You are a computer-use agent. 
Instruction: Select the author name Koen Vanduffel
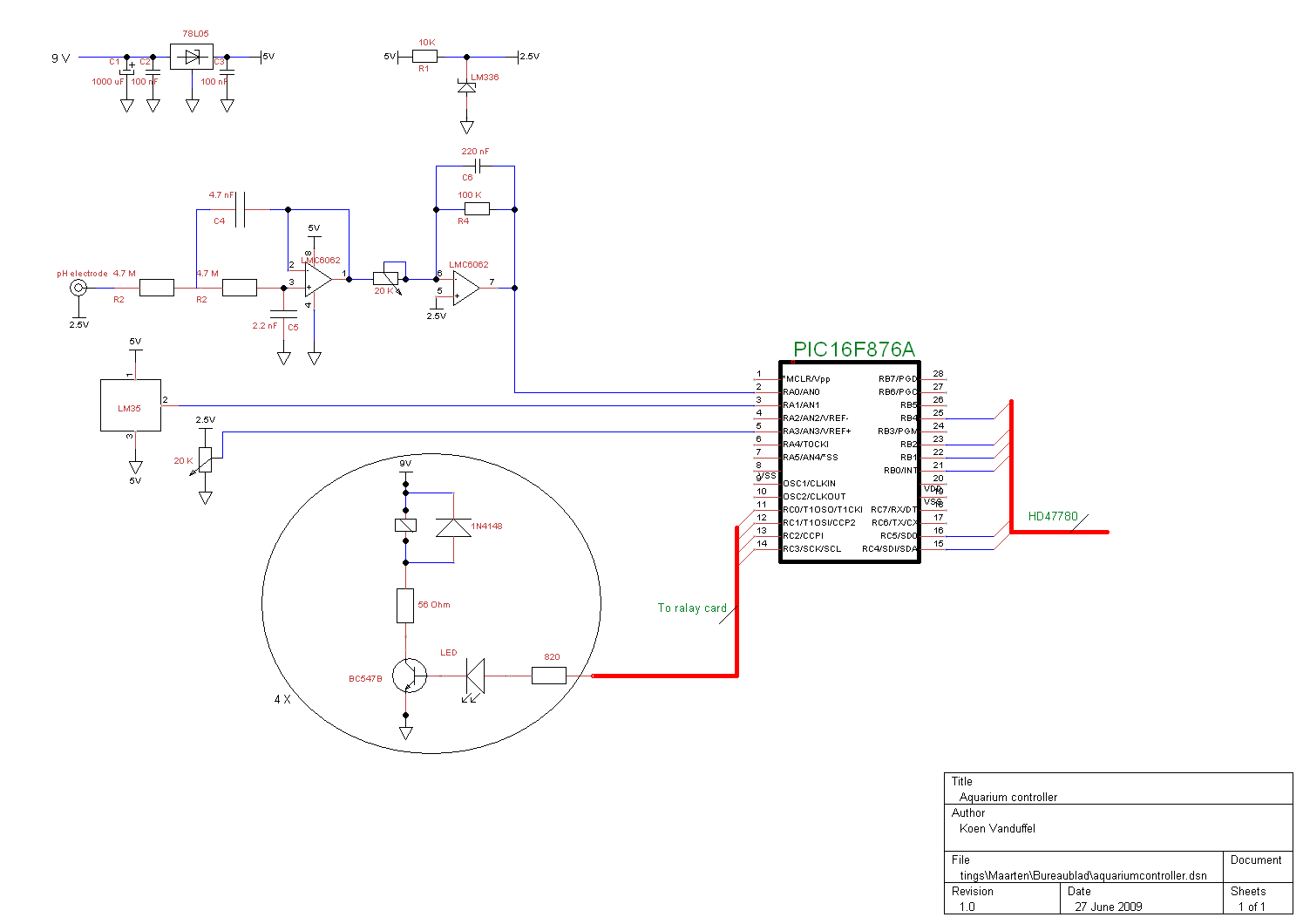click(997, 829)
